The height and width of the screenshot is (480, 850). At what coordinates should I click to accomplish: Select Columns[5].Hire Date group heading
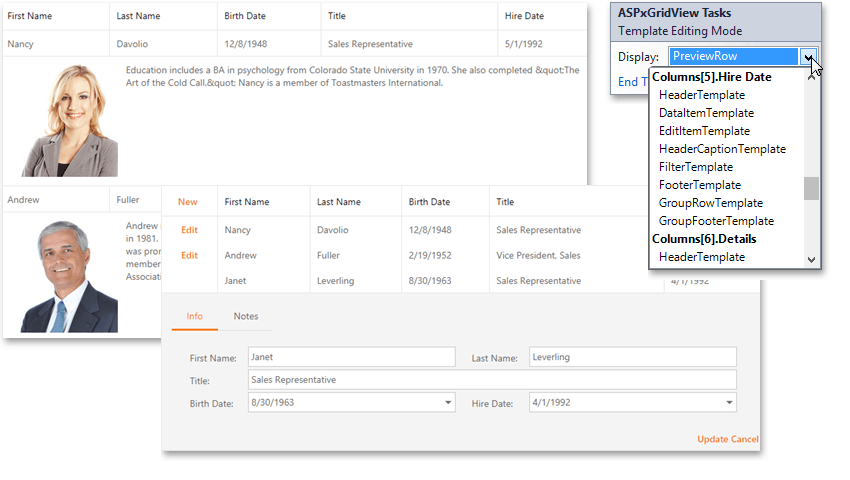711,77
